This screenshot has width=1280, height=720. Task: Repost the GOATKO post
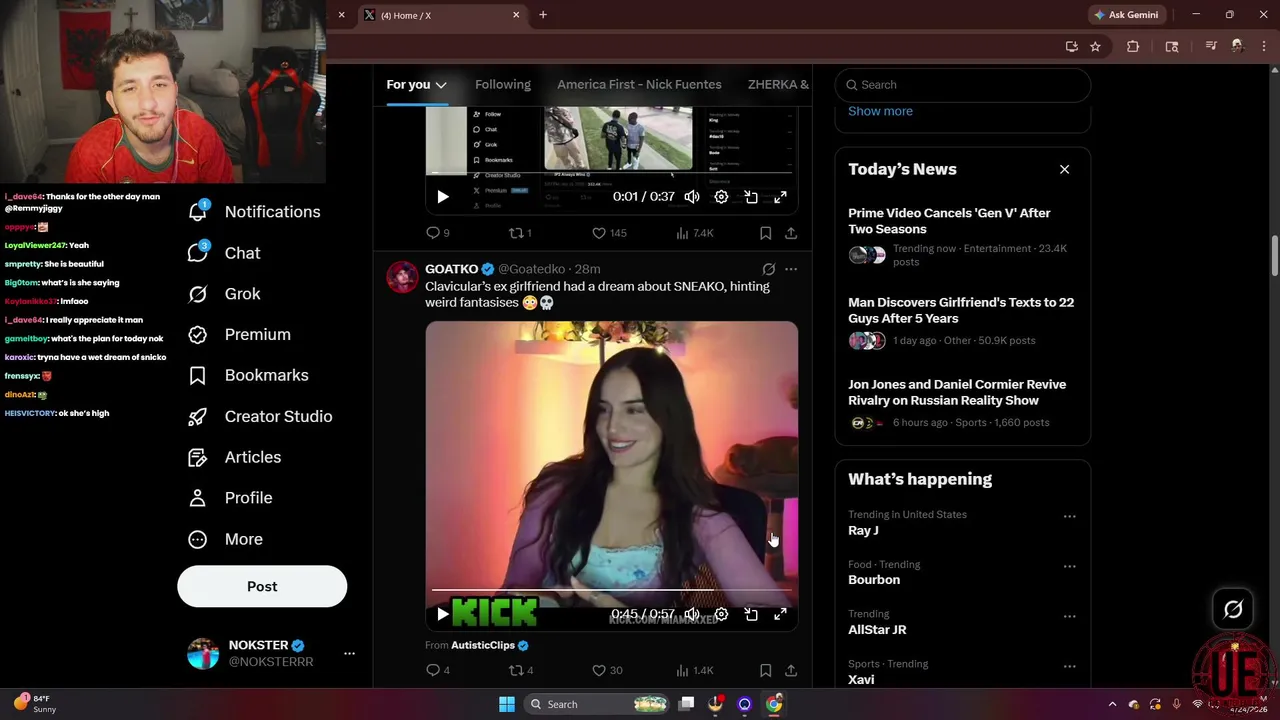[521, 670]
